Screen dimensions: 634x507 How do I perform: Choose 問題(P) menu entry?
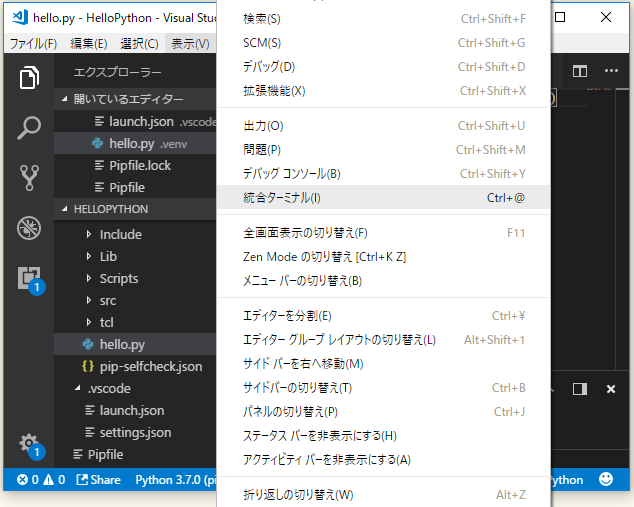click(x=383, y=150)
